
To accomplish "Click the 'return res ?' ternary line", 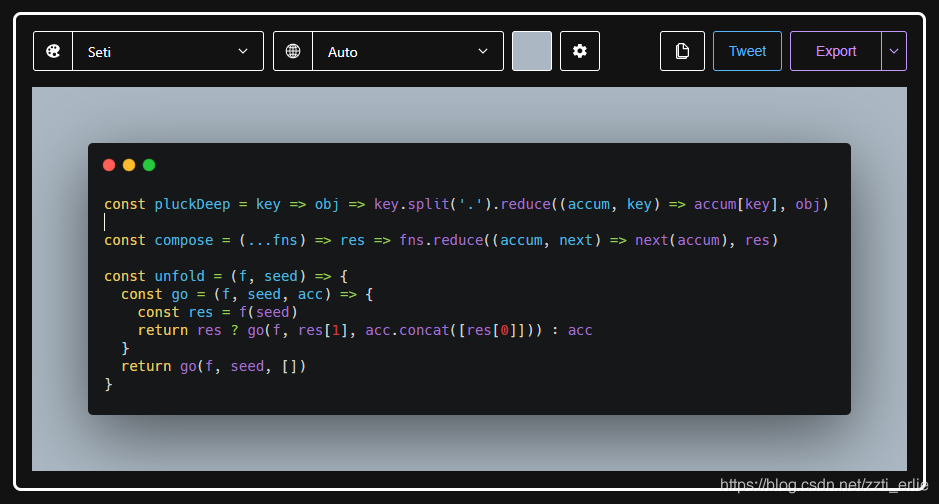I will point(365,330).
